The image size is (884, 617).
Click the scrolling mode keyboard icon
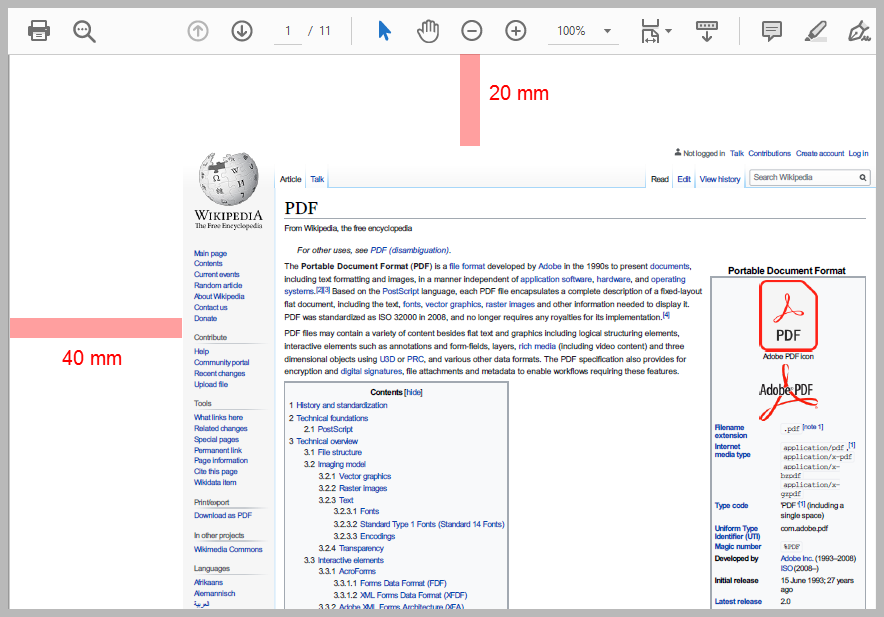pos(706,31)
